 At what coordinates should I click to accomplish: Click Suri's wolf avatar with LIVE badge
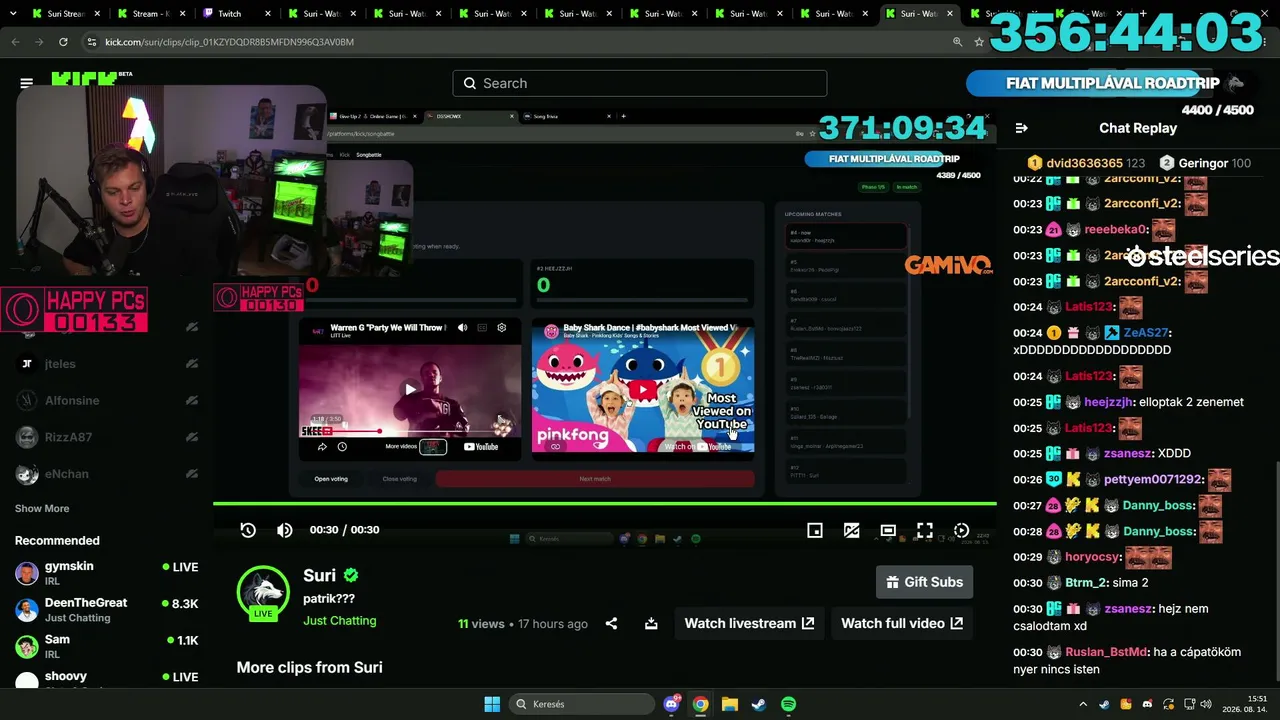point(263,592)
